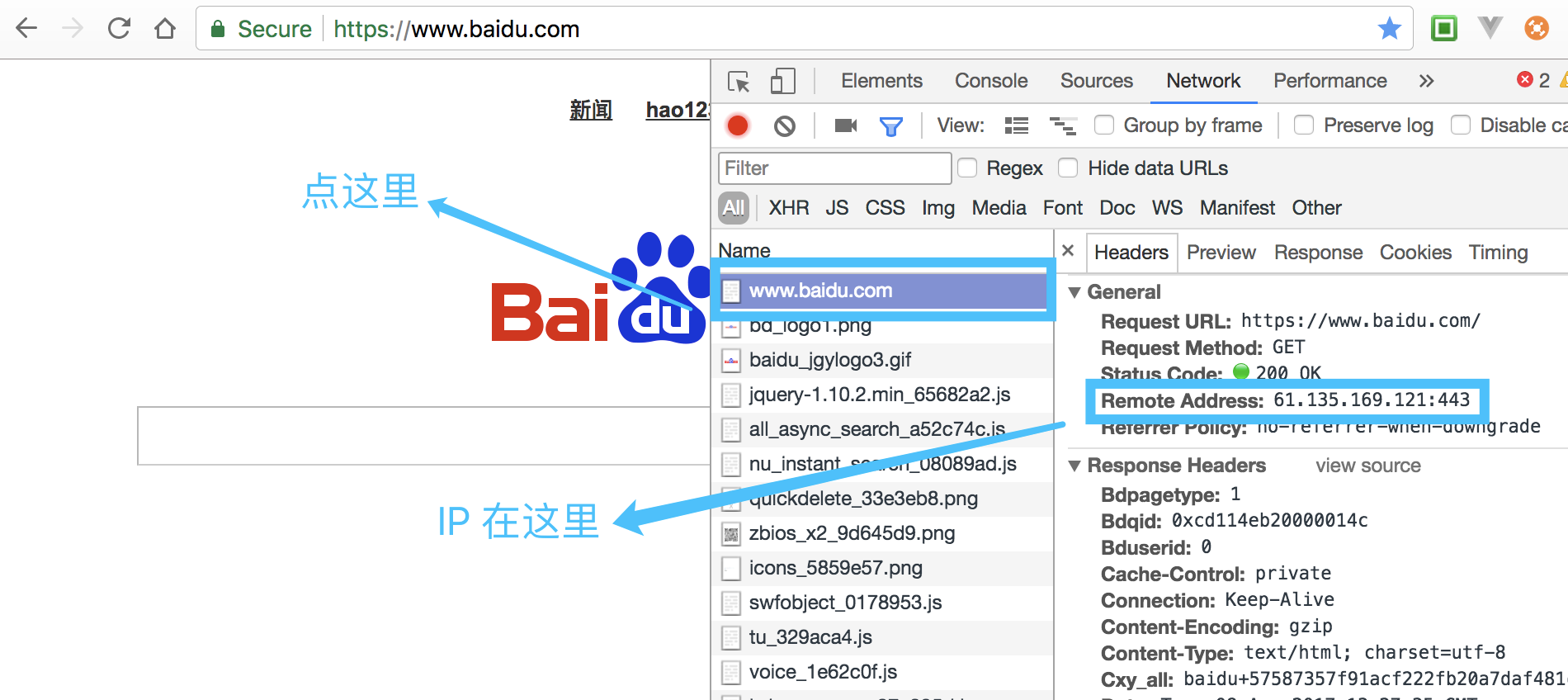This screenshot has width=1568, height=700.
Task: Open the 新闻 link on Baidu page
Action: (591, 110)
